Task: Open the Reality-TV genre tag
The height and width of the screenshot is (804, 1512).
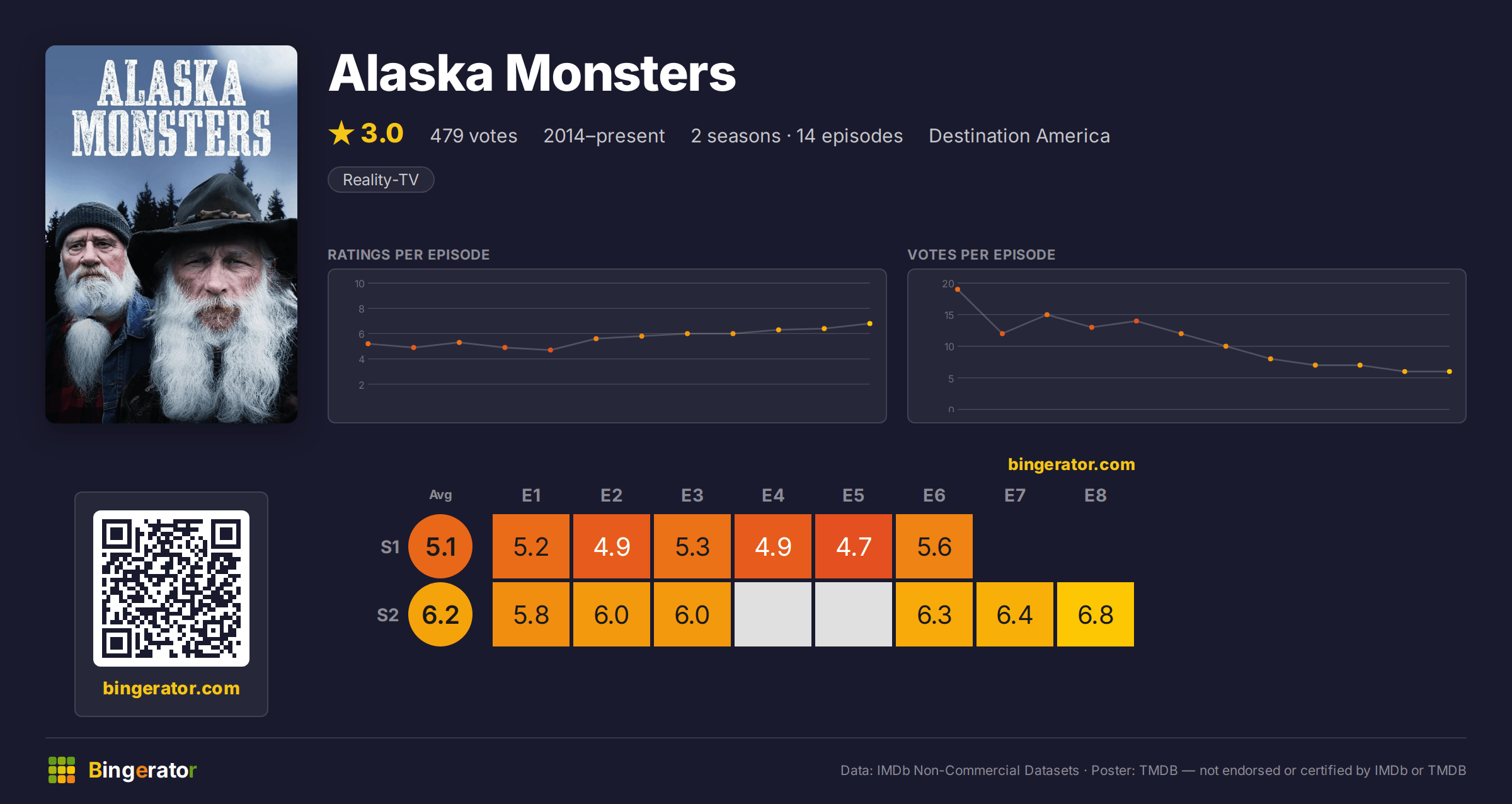Action: coord(381,180)
